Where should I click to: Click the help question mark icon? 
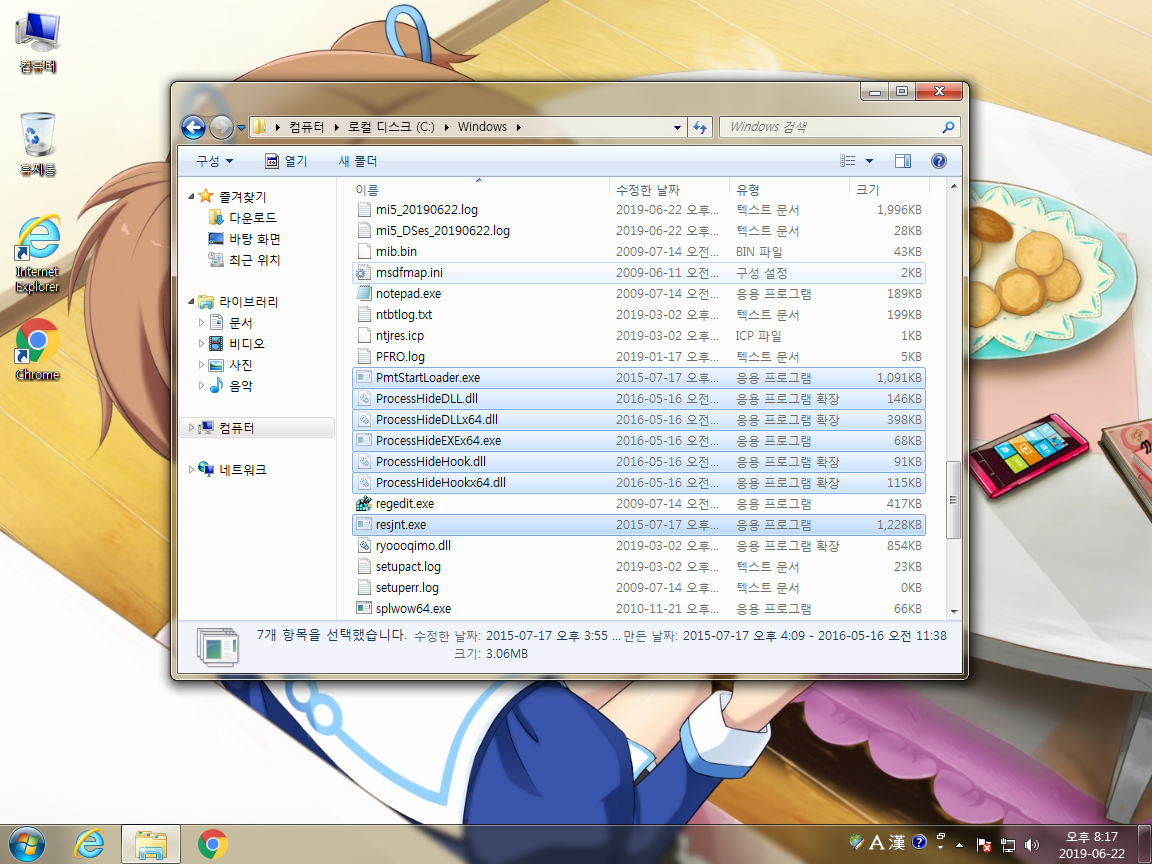pos(939,161)
